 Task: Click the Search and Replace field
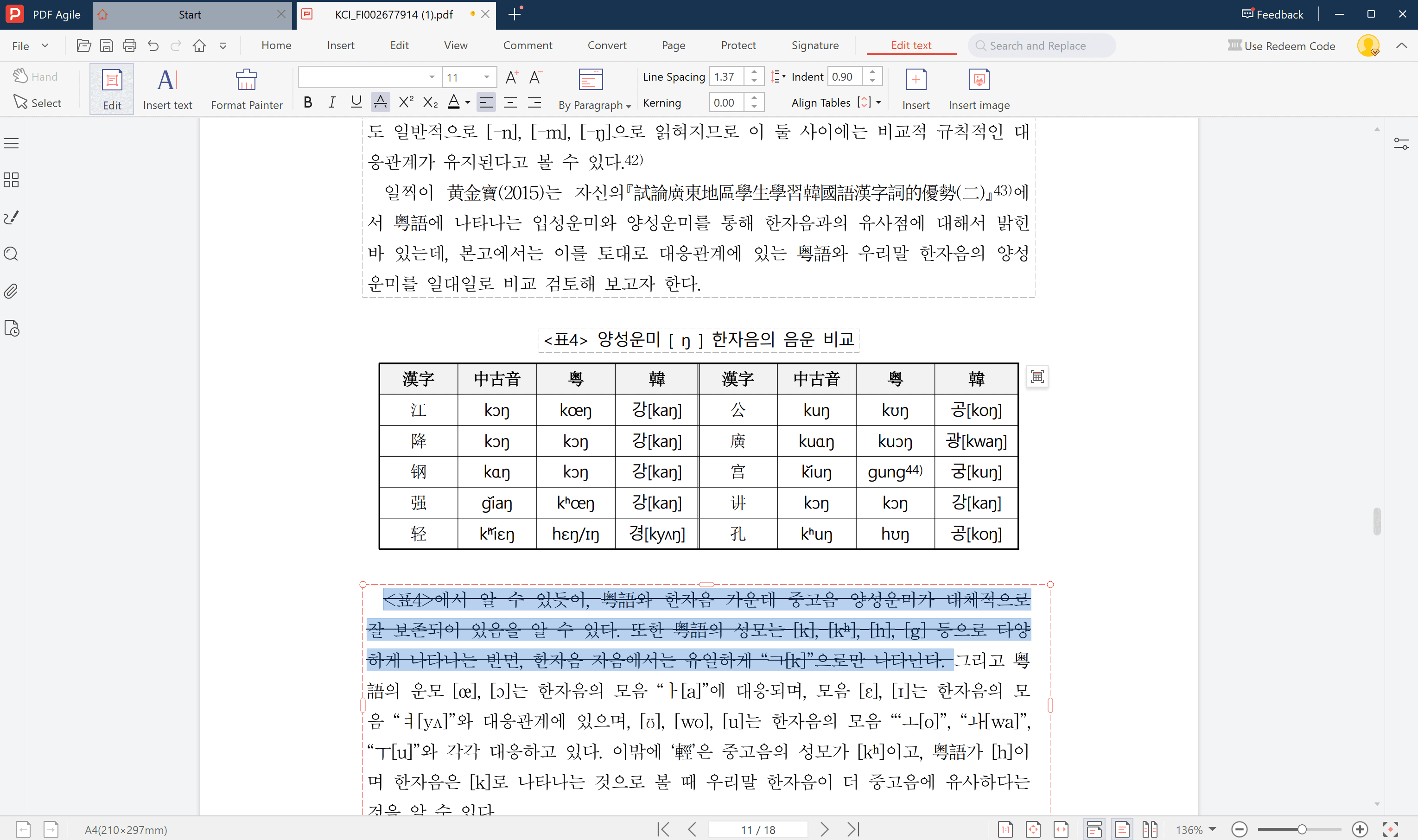tap(1042, 45)
